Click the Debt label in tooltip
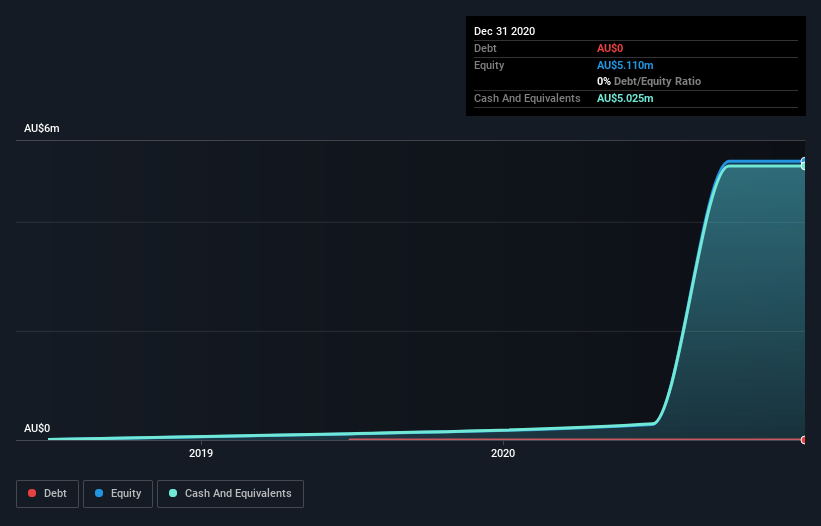 coord(485,48)
